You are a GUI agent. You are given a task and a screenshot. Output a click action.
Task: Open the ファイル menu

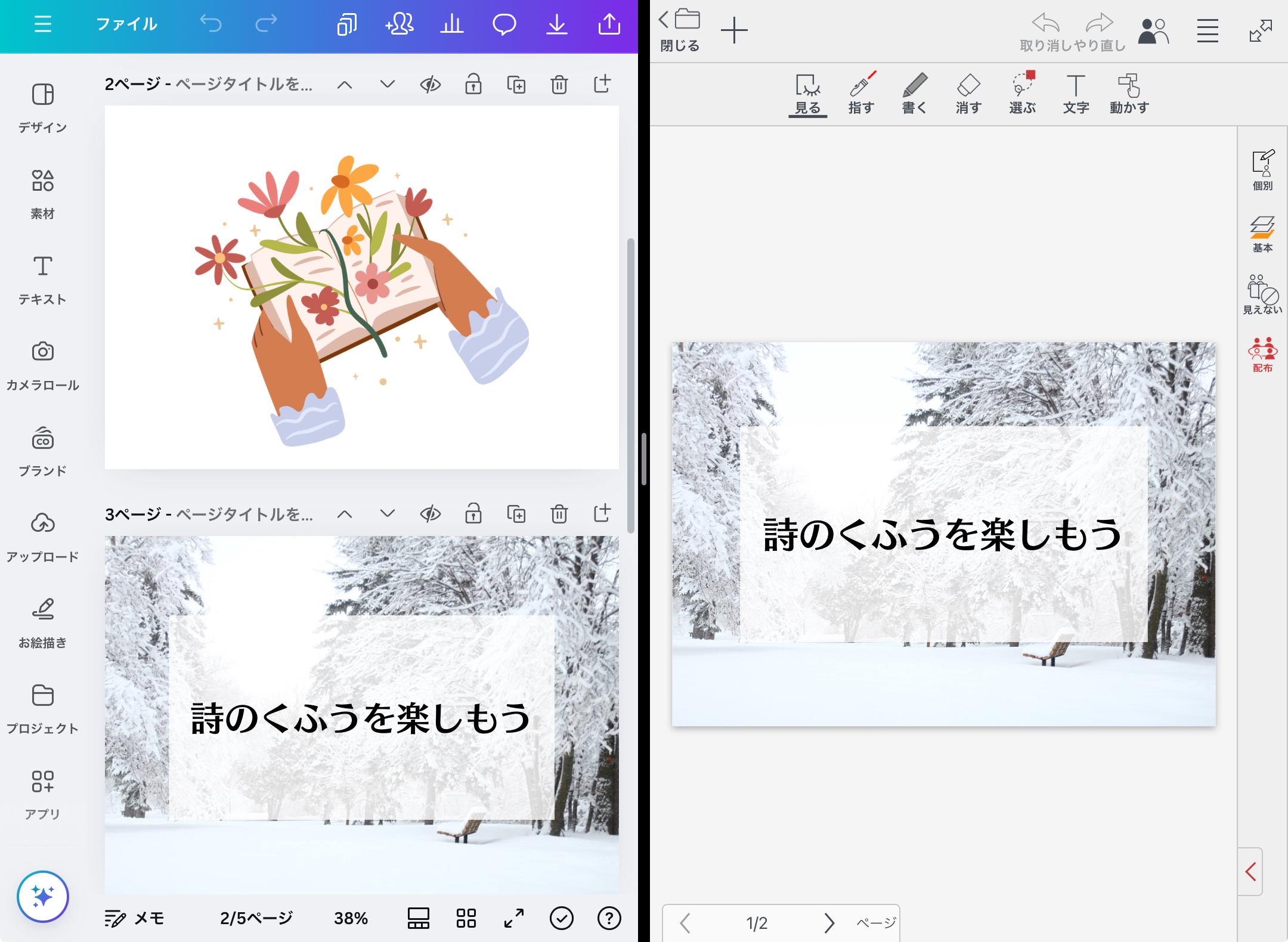pyautogui.click(x=126, y=24)
